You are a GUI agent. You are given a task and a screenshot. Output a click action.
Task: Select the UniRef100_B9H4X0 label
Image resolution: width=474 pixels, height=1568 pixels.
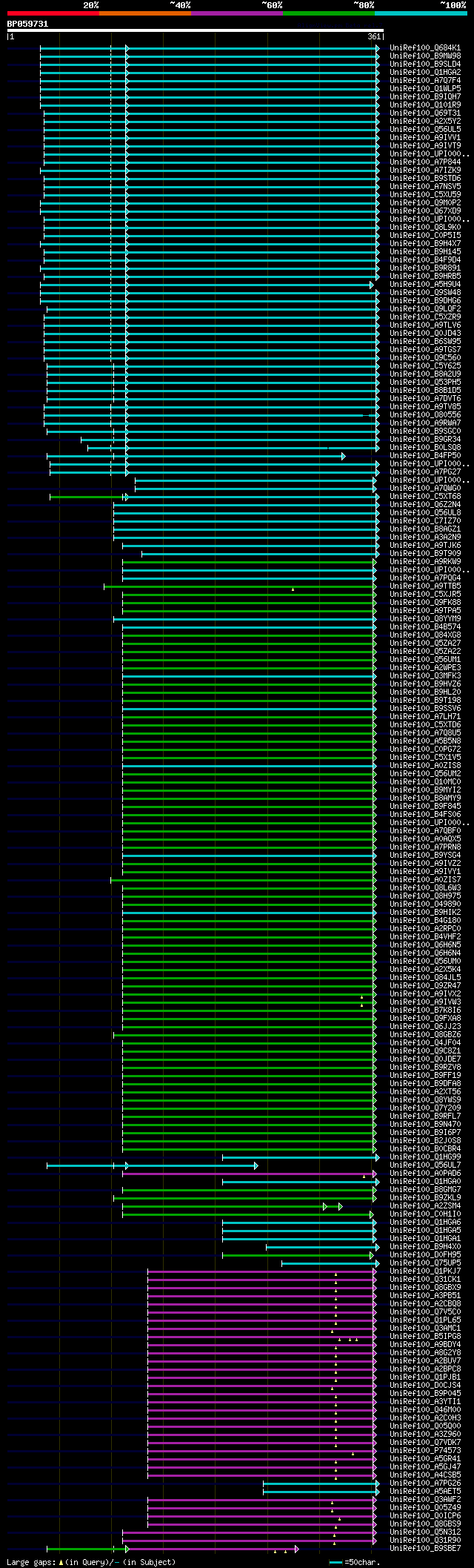pyautogui.click(x=425, y=1246)
